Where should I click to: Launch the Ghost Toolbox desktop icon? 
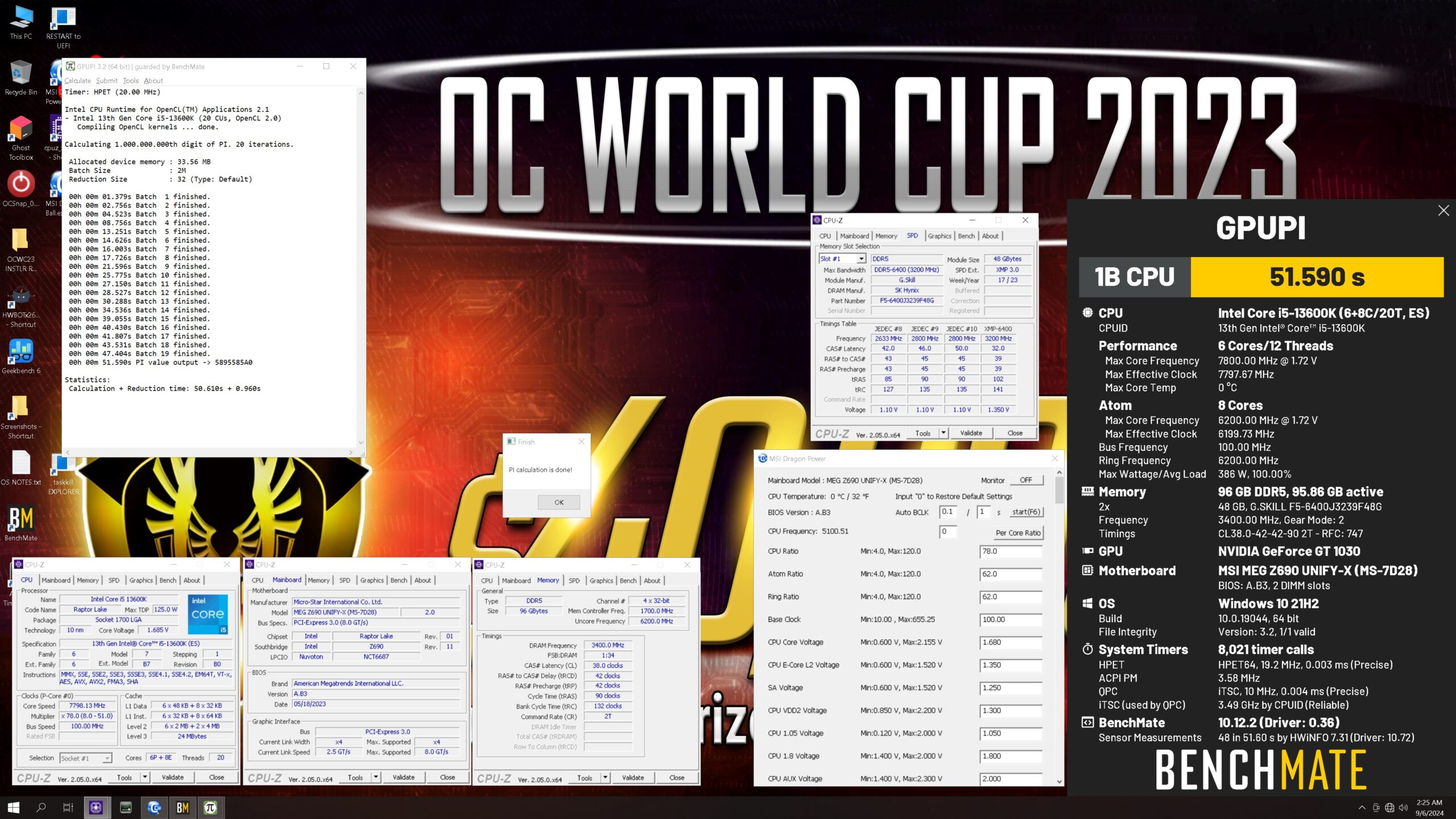click(21, 138)
